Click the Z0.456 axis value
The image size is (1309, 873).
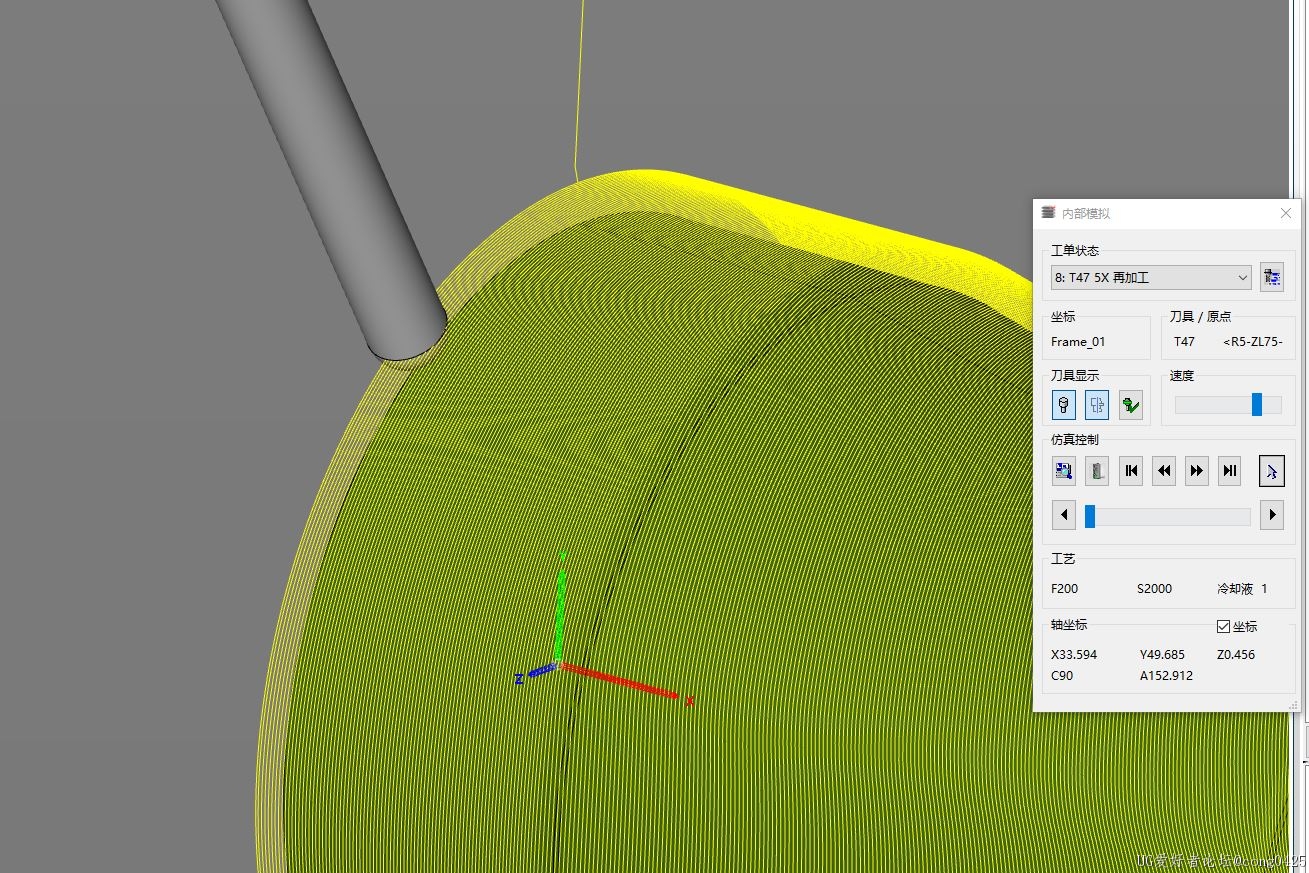pos(1236,655)
